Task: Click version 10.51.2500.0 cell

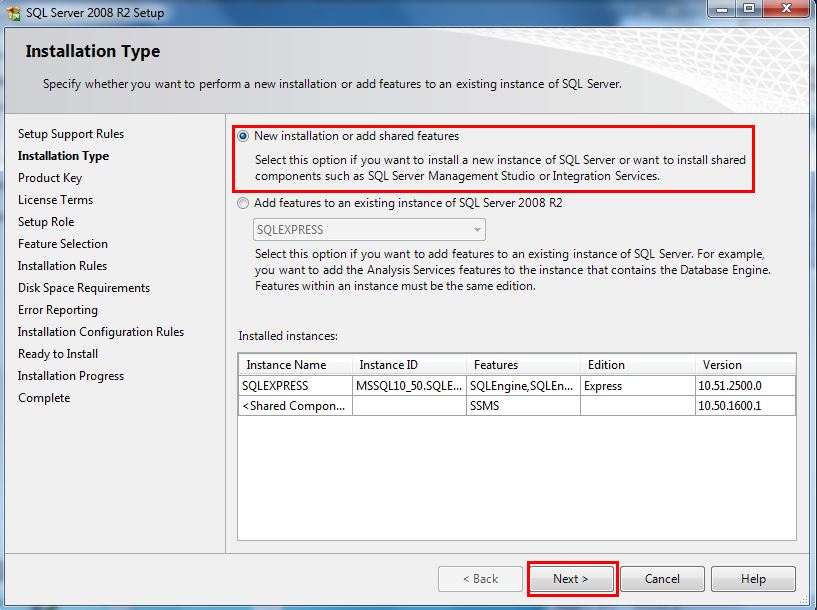Action: [746, 386]
